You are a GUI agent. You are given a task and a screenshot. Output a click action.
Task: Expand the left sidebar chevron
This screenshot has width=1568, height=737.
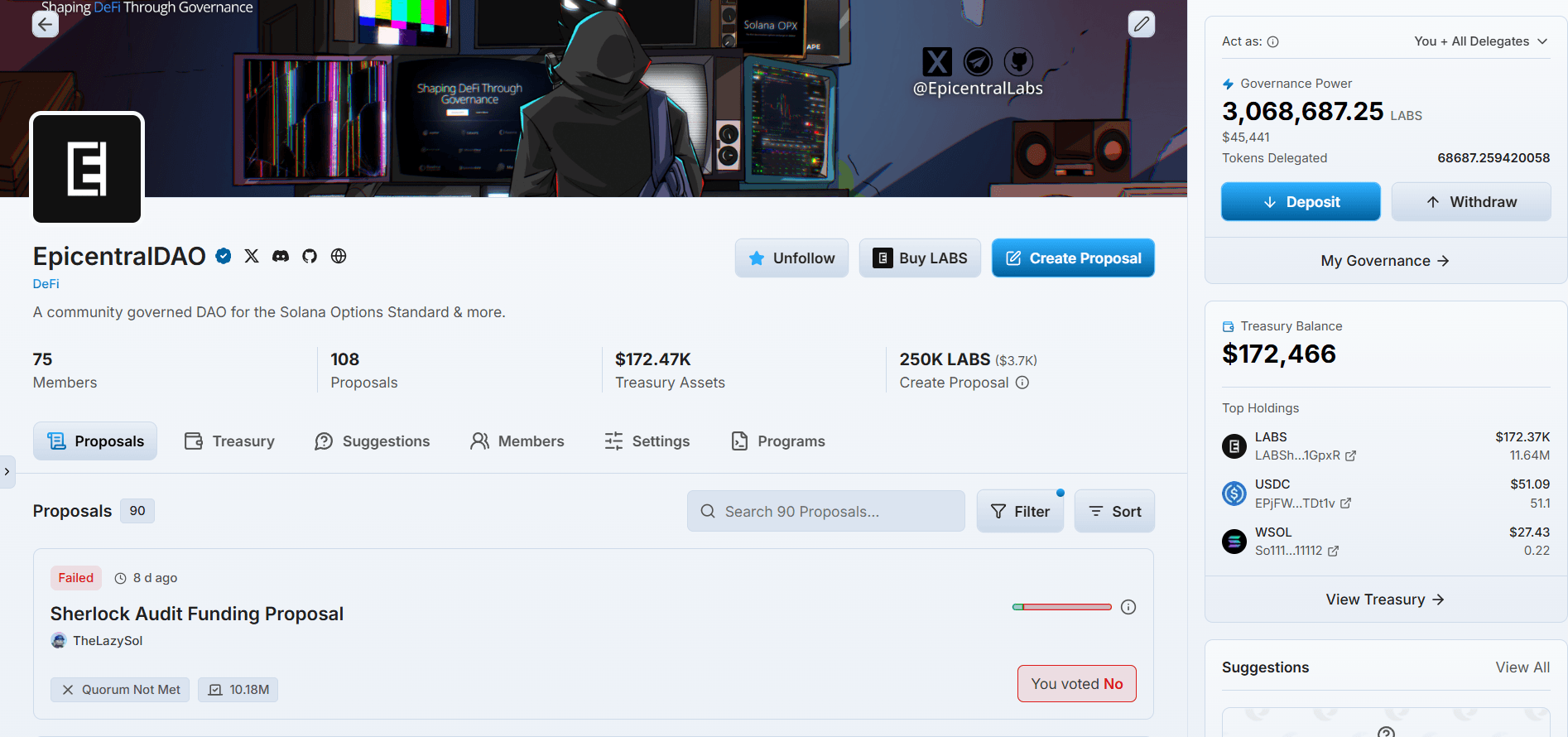tap(7, 471)
